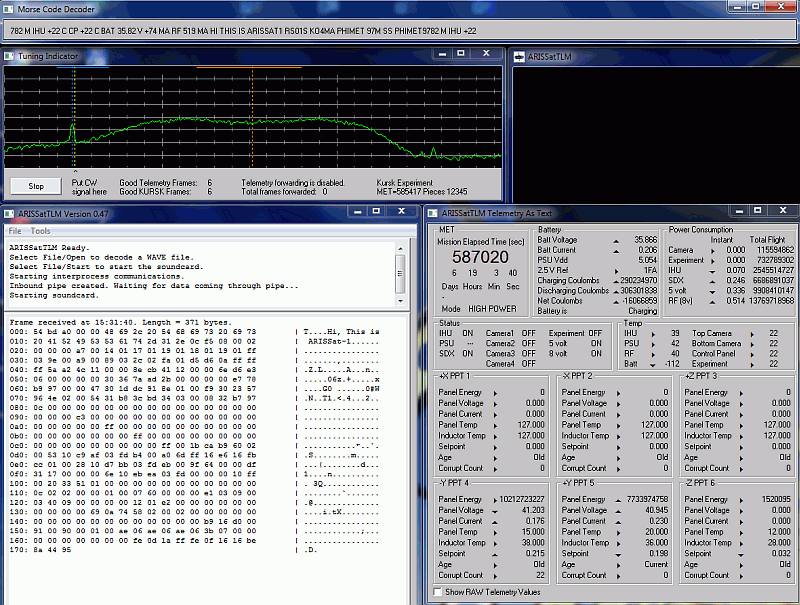The image size is (800, 605).
Task: Click the 8 volt ON status
Action: [x=596, y=354]
